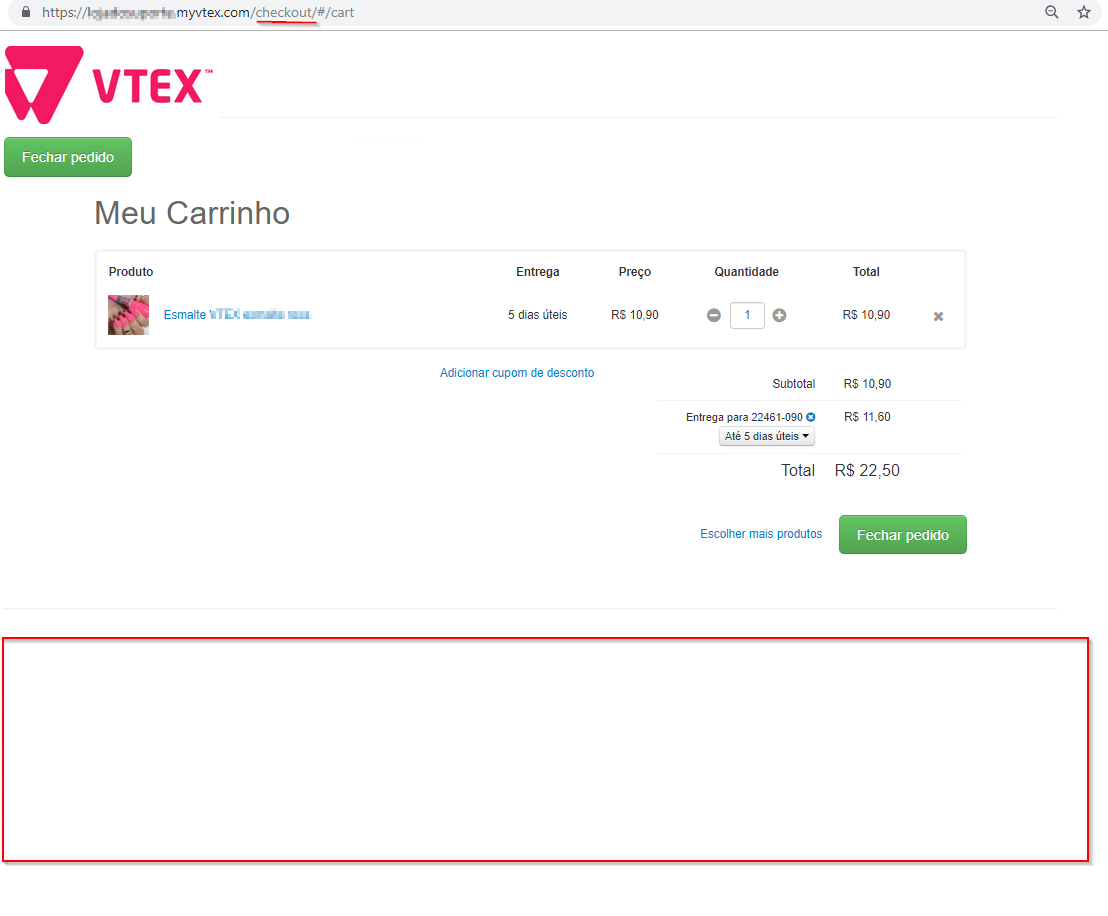The image size is (1108, 916).
Task: Click the pink nail polish product thumbnail
Action: tap(128, 314)
